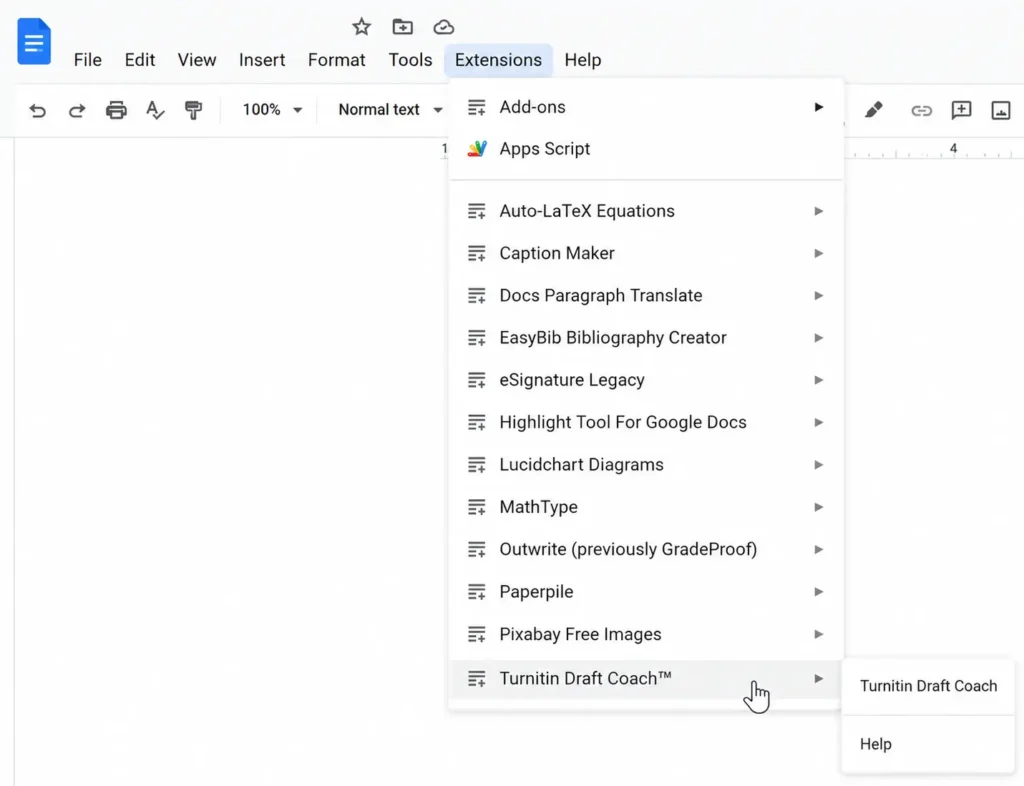The width and height of the screenshot is (1024, 786).
Task: Redo the last action
Action: 77,110
